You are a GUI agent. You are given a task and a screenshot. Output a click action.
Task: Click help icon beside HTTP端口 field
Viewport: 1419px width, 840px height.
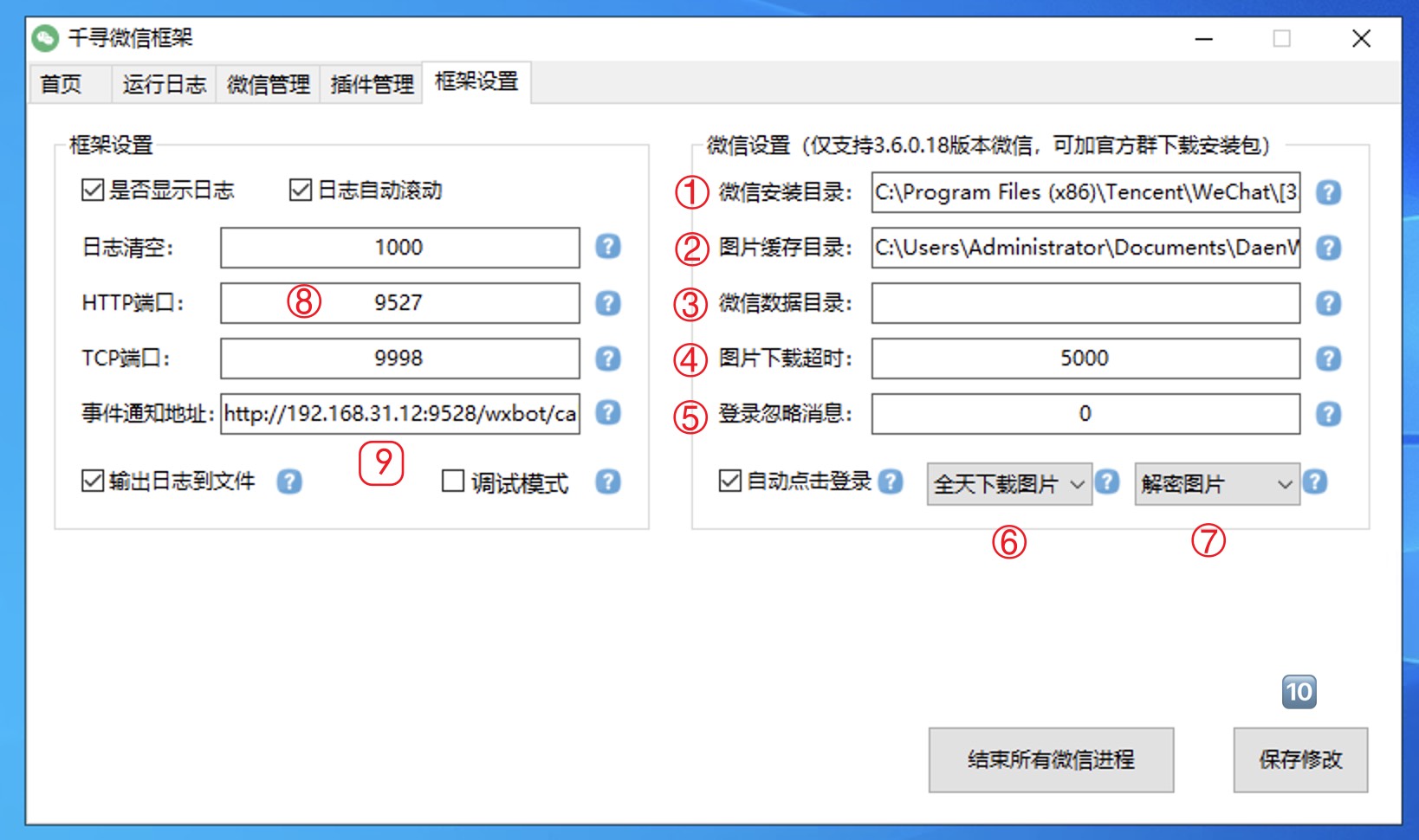tap(608, 303)
